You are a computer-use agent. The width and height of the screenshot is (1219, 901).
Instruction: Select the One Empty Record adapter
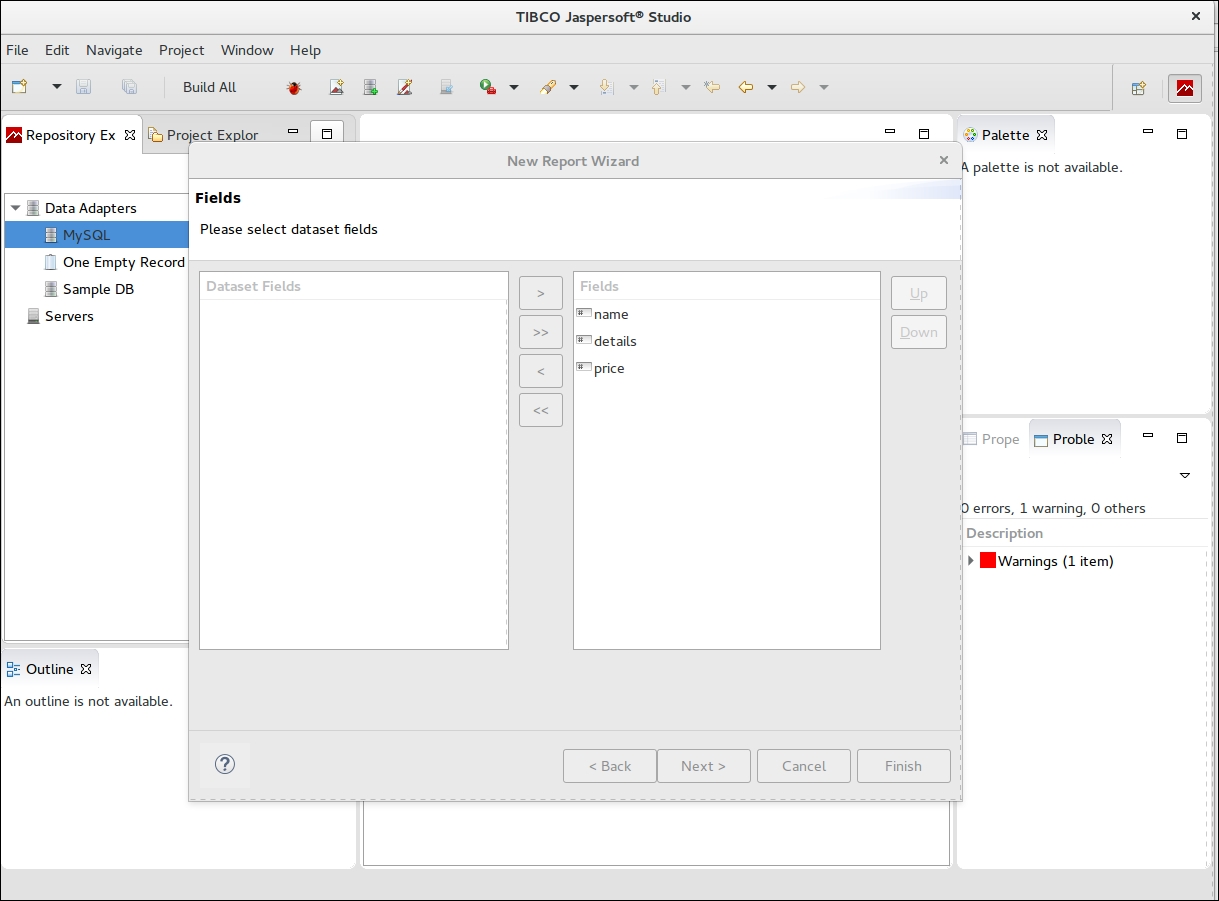[123, 262]
